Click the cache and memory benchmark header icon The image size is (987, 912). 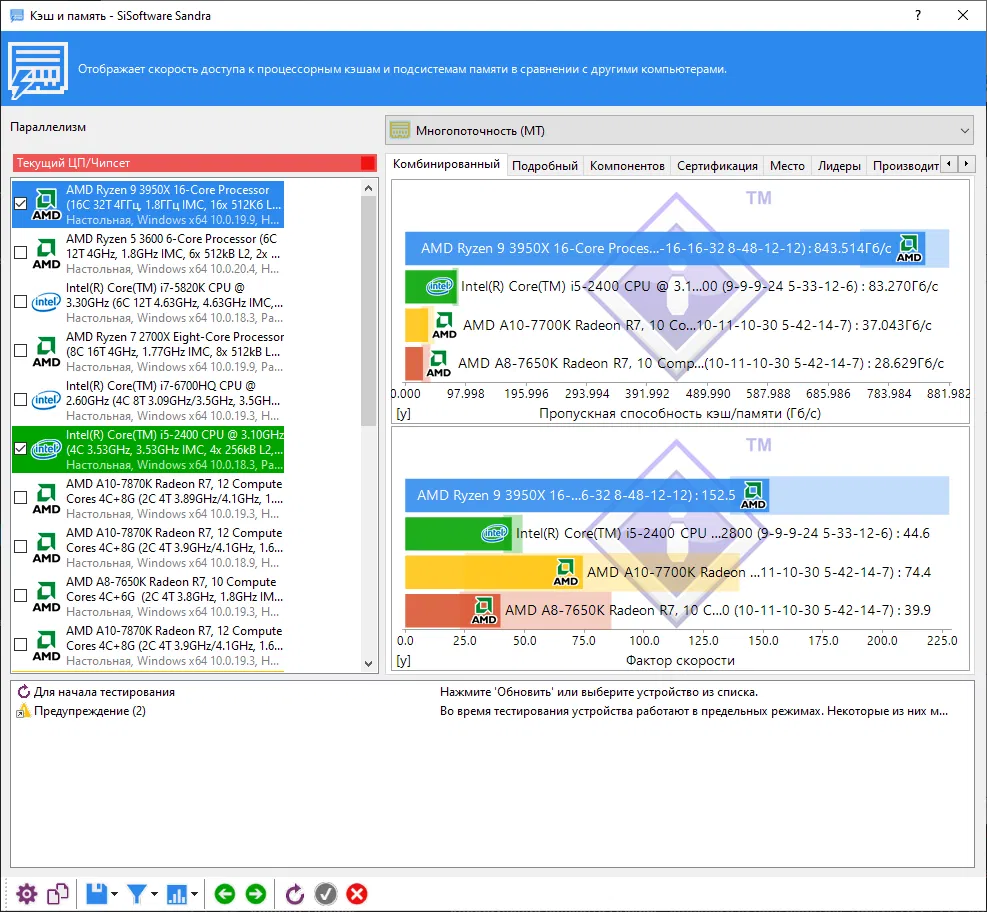pos(38,70)
